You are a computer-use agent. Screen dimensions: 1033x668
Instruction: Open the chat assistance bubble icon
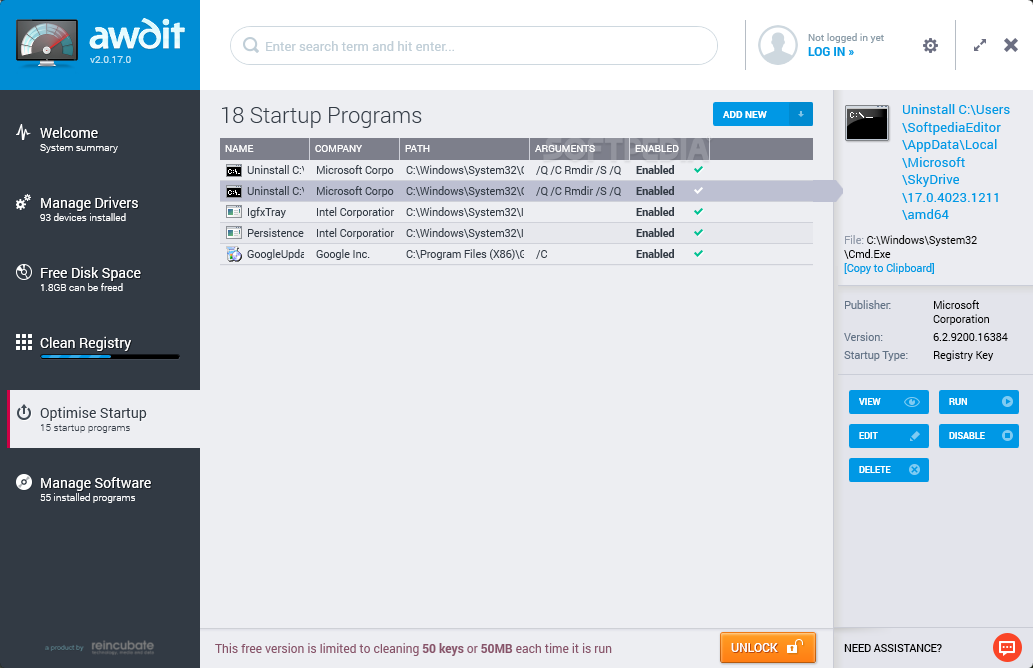pyautogui.click(x=1007, y=648)
